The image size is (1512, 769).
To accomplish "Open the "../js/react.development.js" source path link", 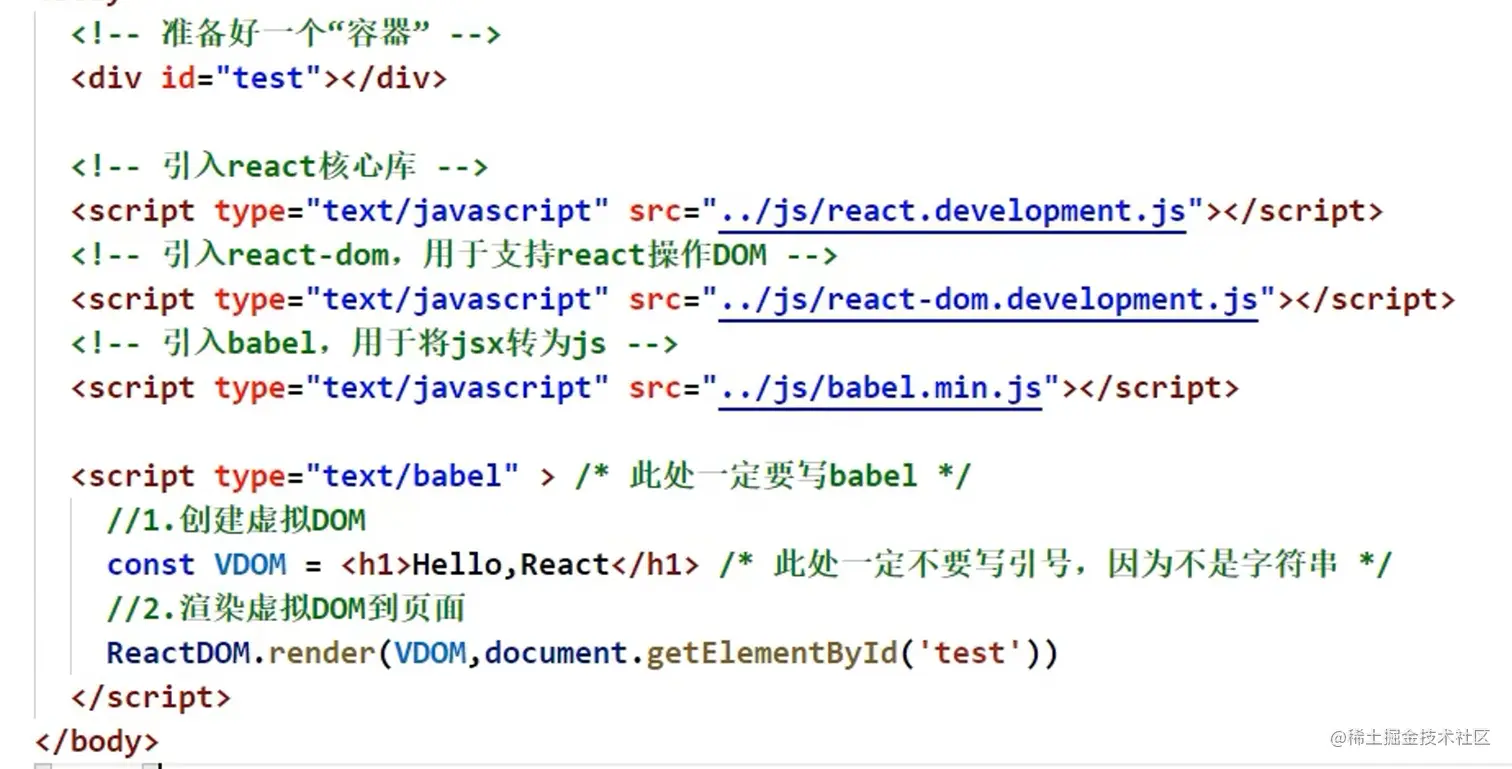I will point(952,211).
